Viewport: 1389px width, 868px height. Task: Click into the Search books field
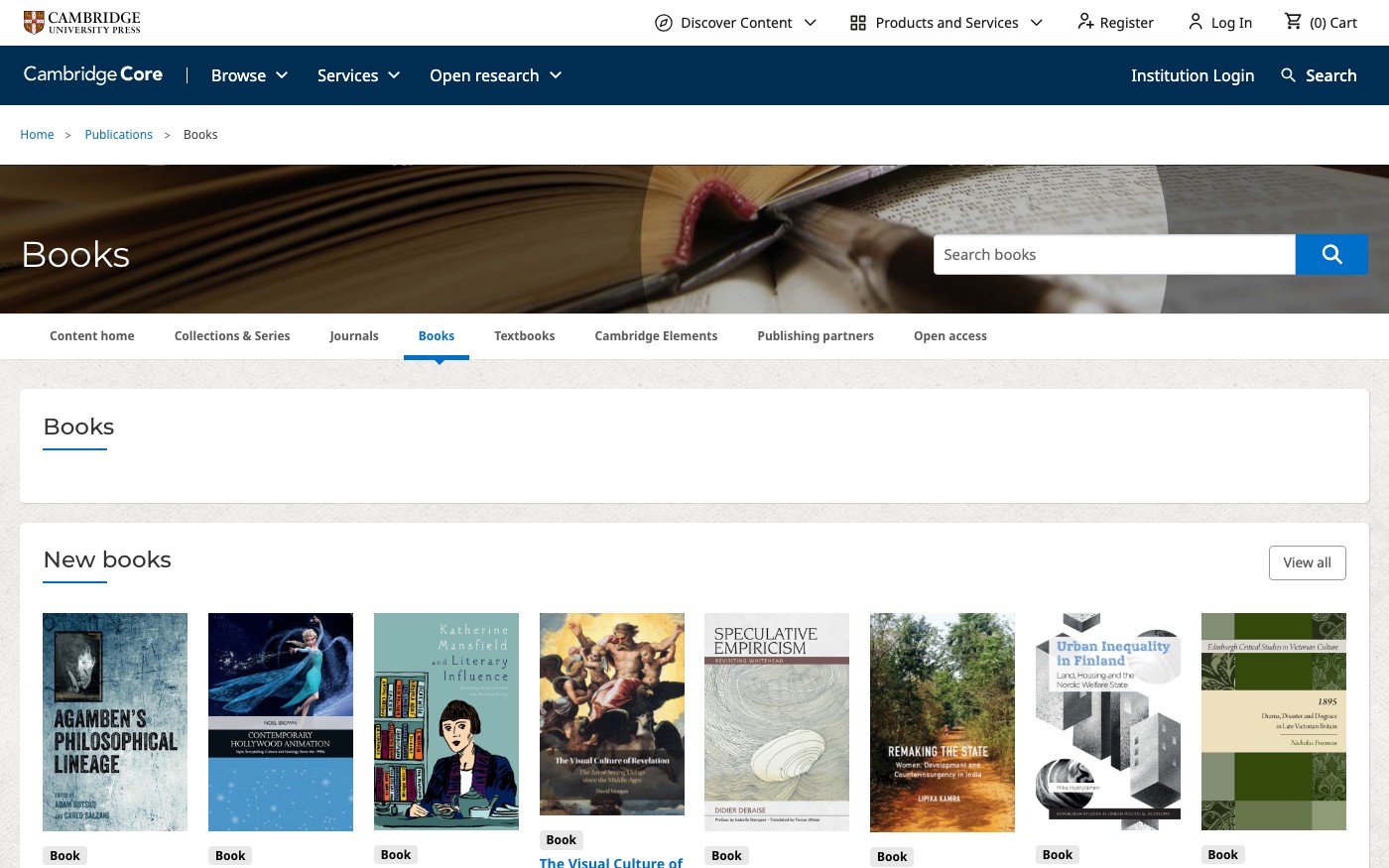(1114, 255)
